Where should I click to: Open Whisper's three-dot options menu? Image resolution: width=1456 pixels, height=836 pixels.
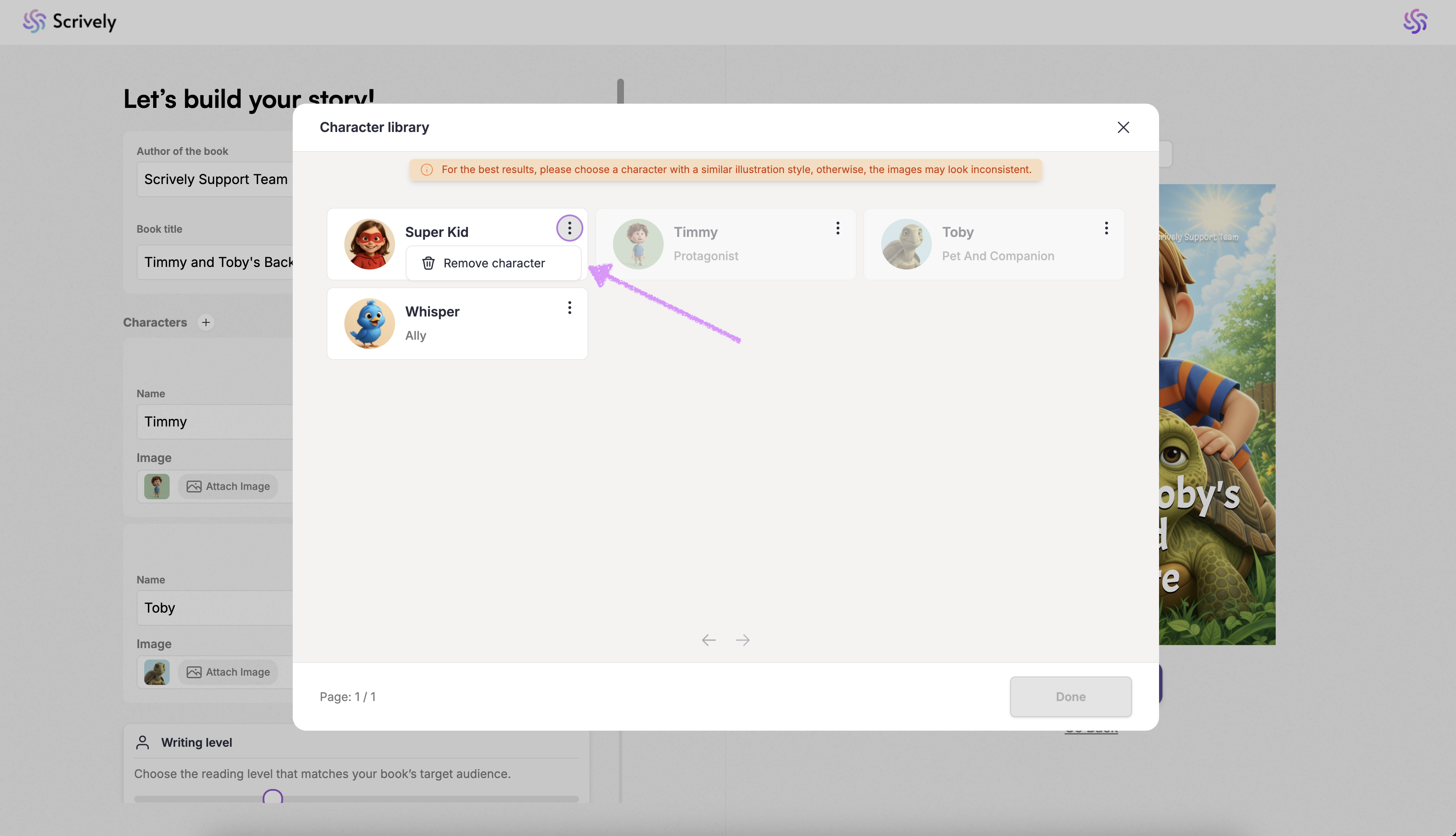coord(569,308)
